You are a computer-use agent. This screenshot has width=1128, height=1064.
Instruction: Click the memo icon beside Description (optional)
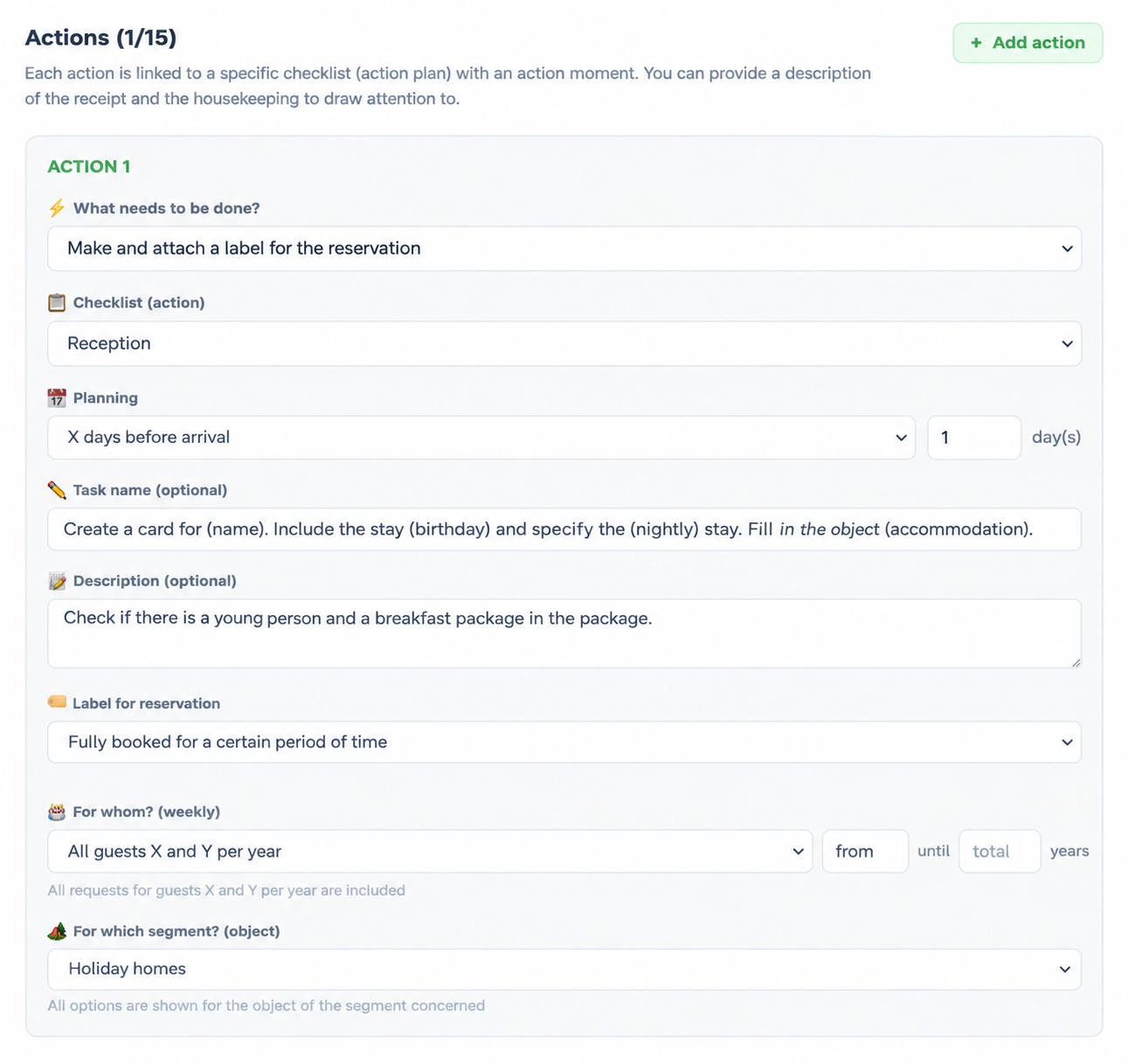click(x=57, y=581)
